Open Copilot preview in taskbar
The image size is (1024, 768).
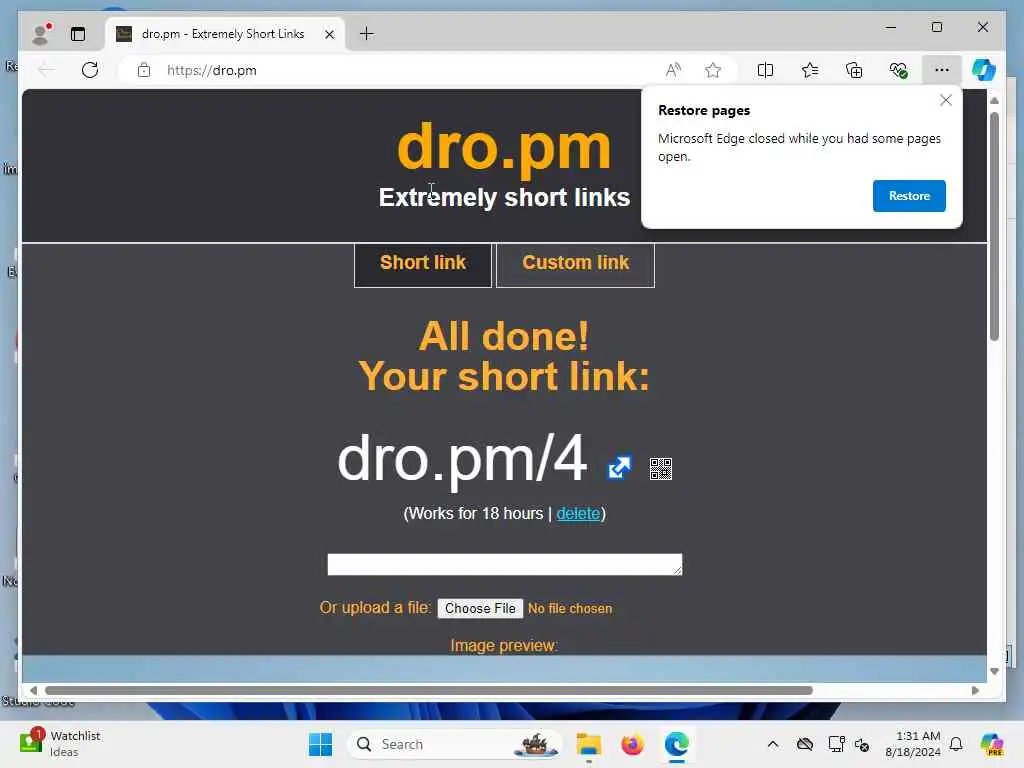click(x=991, y=744)
